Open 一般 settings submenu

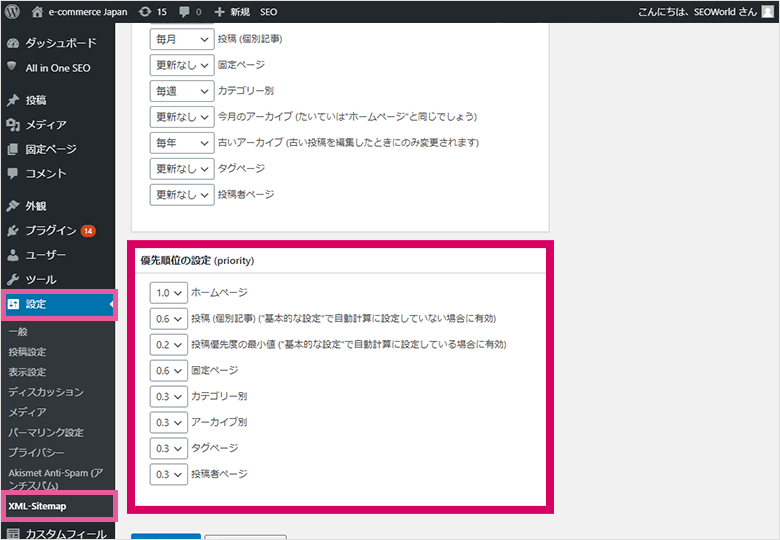(x=18, y=332)
